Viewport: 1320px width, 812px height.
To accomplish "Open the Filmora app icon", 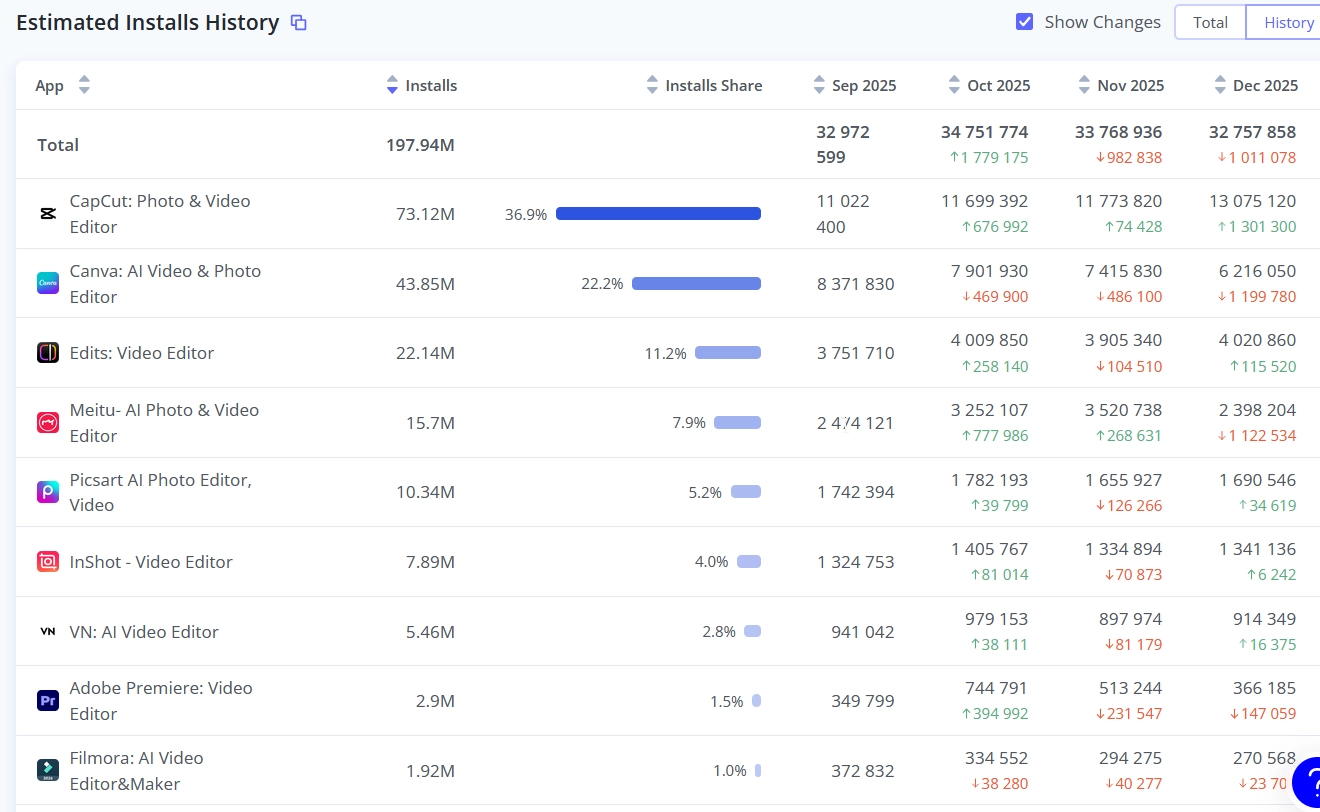I will click(x=48, y=770).
